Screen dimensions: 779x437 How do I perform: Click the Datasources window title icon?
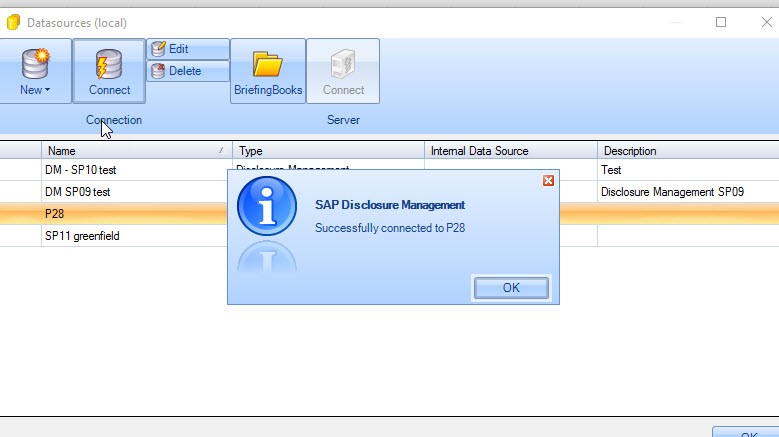13,22
